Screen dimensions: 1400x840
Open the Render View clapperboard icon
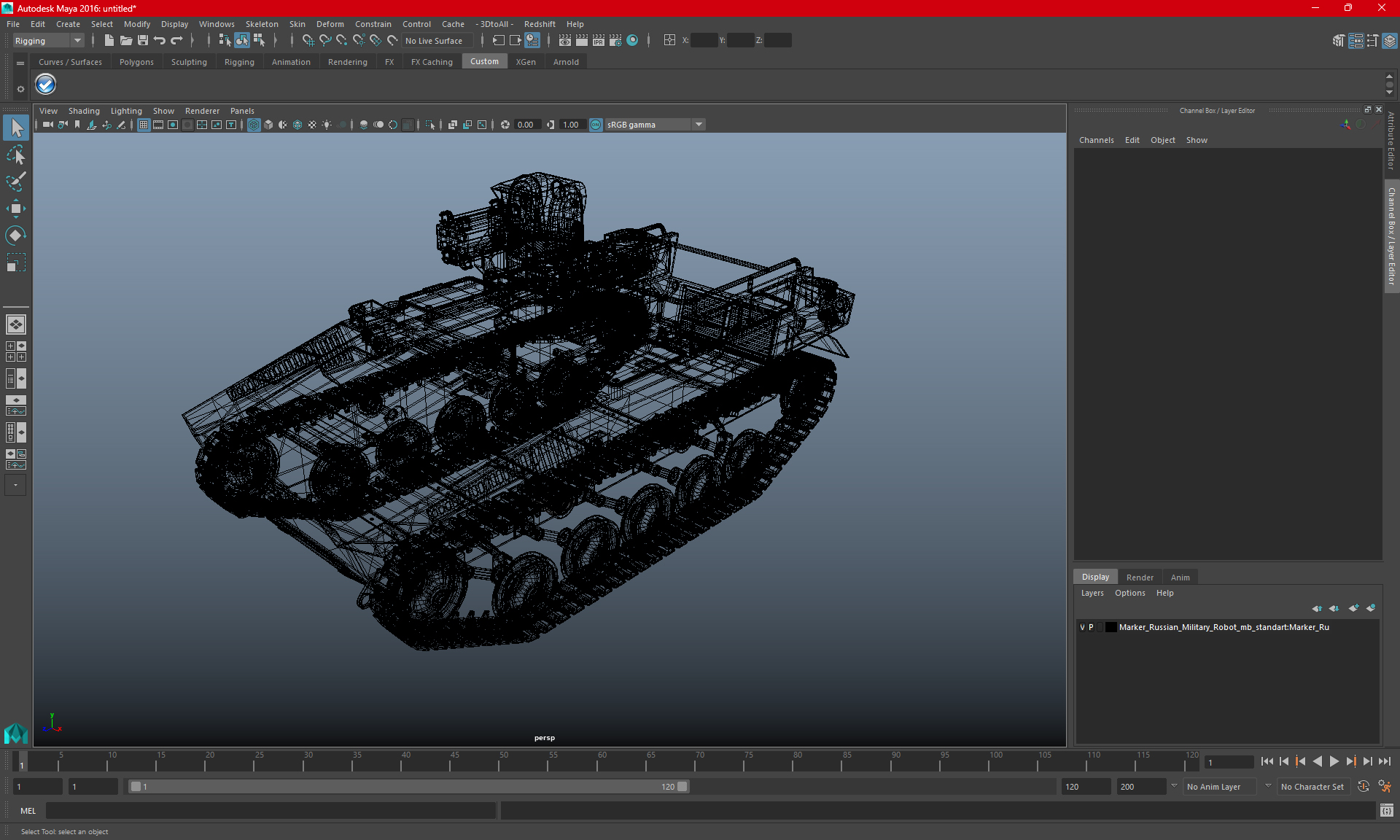tap(564, 41)
